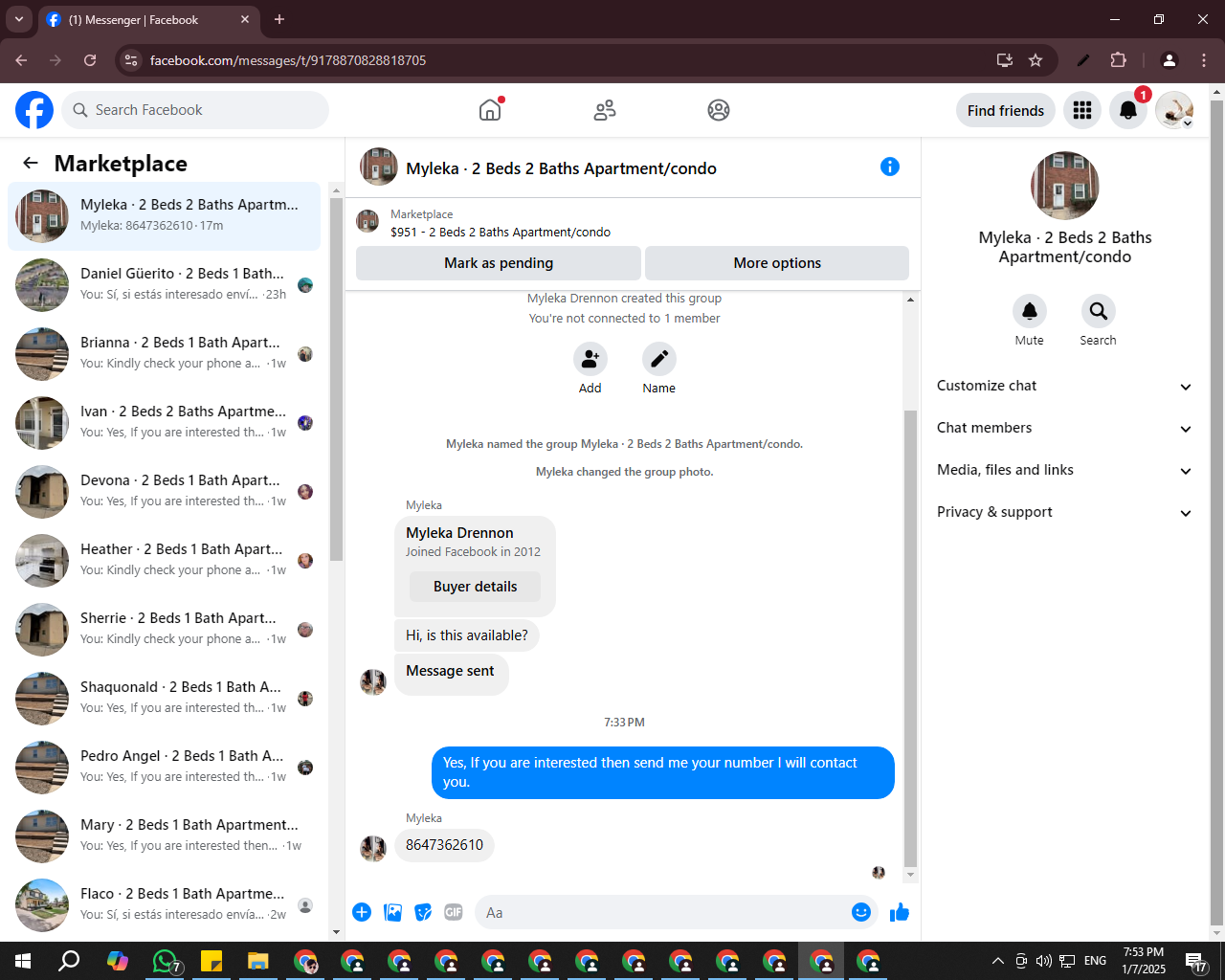Viewport: 1225px width, 980px height.
Task: Open the Myleka 2 Beds 2 Baths conversation
Action: tap(165, 216)
